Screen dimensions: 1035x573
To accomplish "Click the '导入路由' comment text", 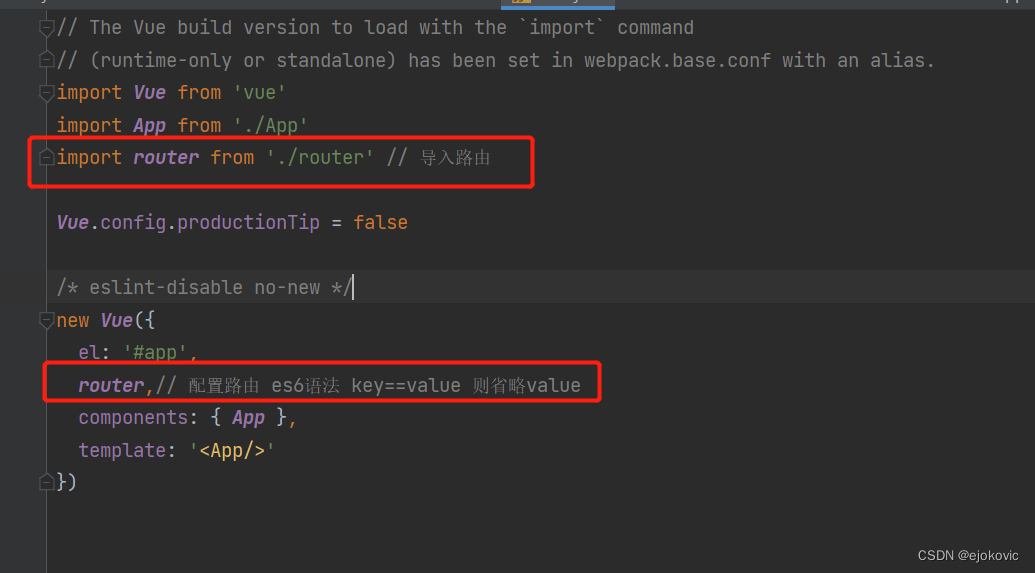I will 455,158.
